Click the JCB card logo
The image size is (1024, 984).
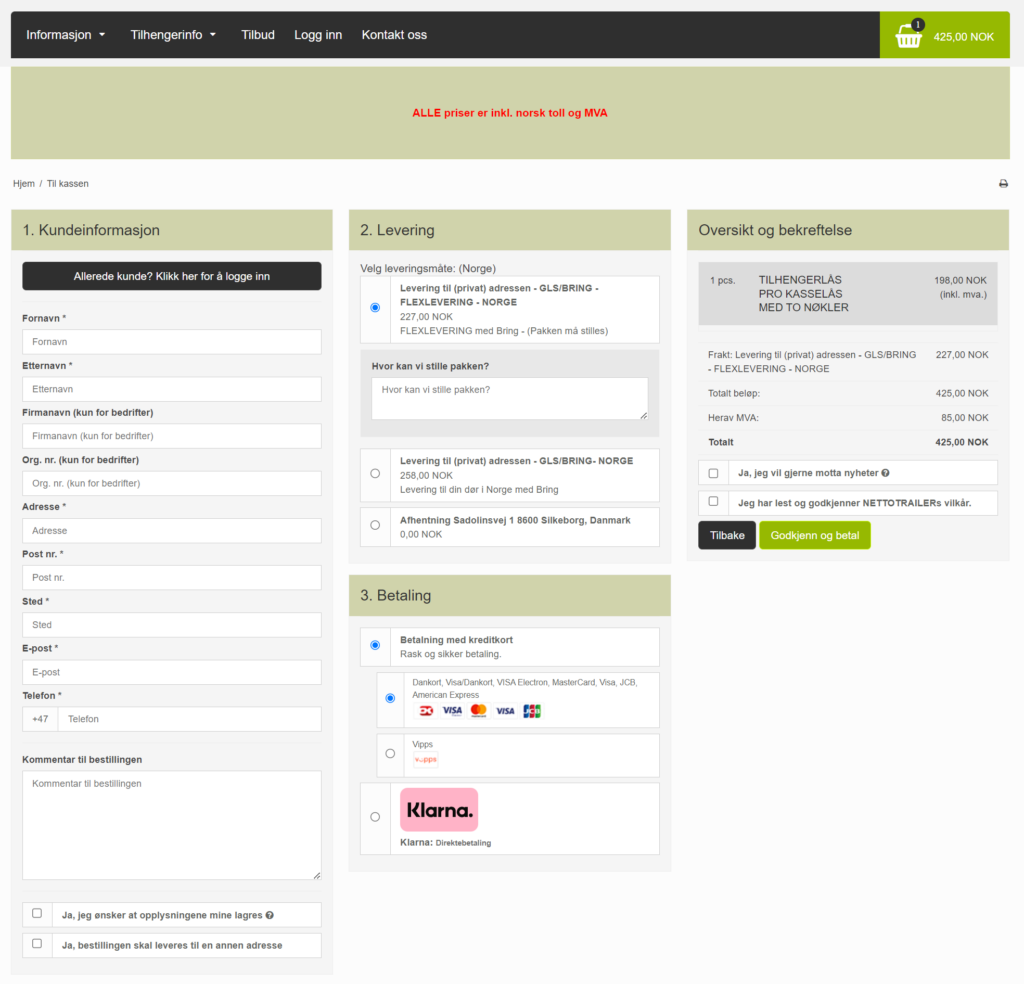point(531,711)
